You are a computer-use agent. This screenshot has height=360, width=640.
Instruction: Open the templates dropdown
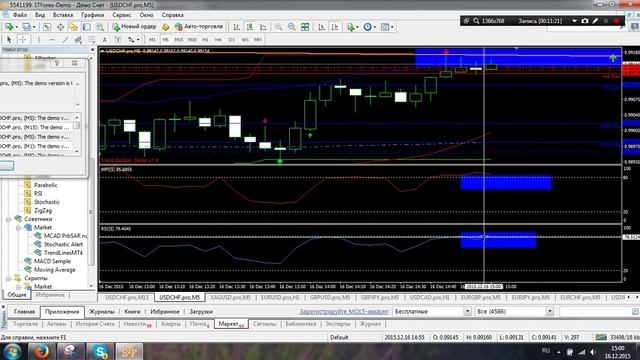tap(387, 27)
